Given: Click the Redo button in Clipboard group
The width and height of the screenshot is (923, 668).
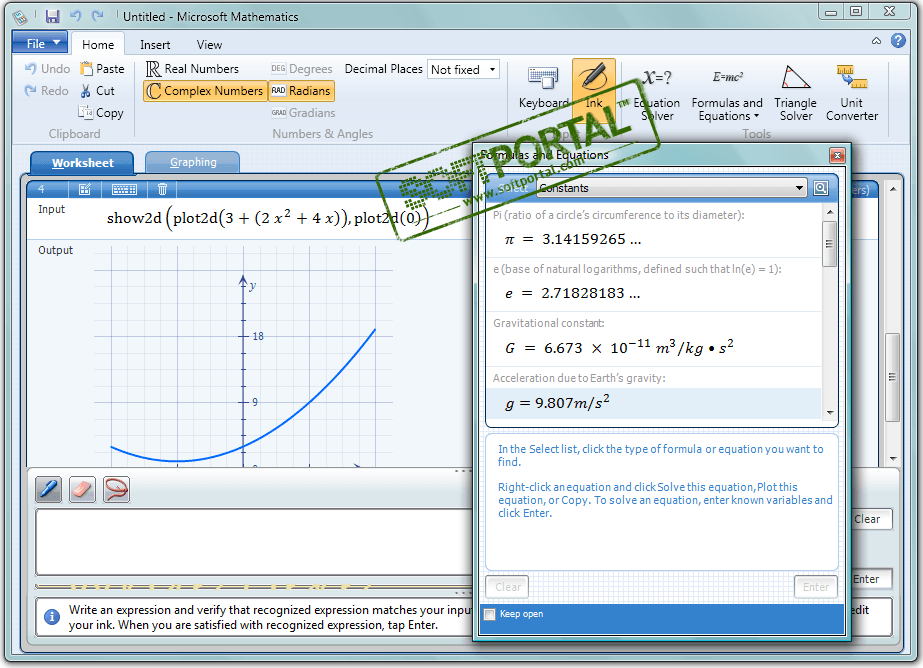Looking at the screenshot, I should coord(47,91).
